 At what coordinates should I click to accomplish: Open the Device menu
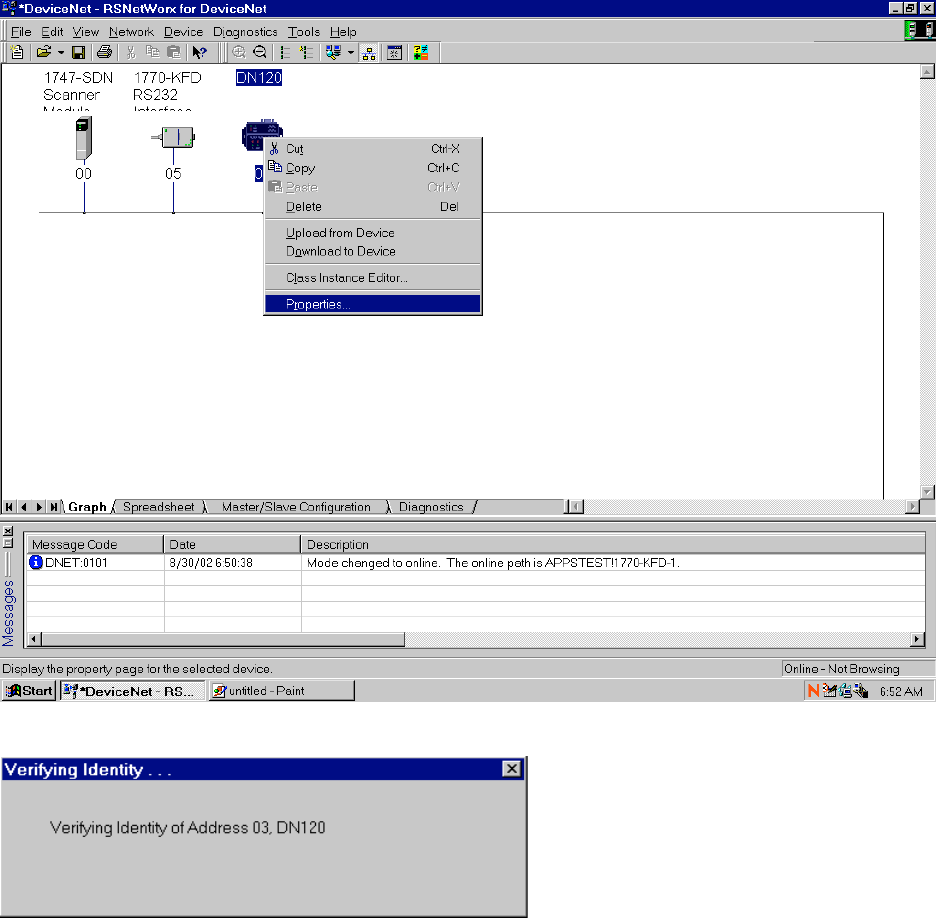[x=183, y=32]
